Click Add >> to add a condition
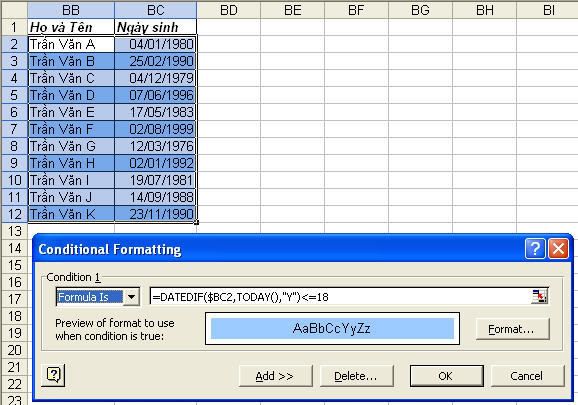 click(275, 376)
